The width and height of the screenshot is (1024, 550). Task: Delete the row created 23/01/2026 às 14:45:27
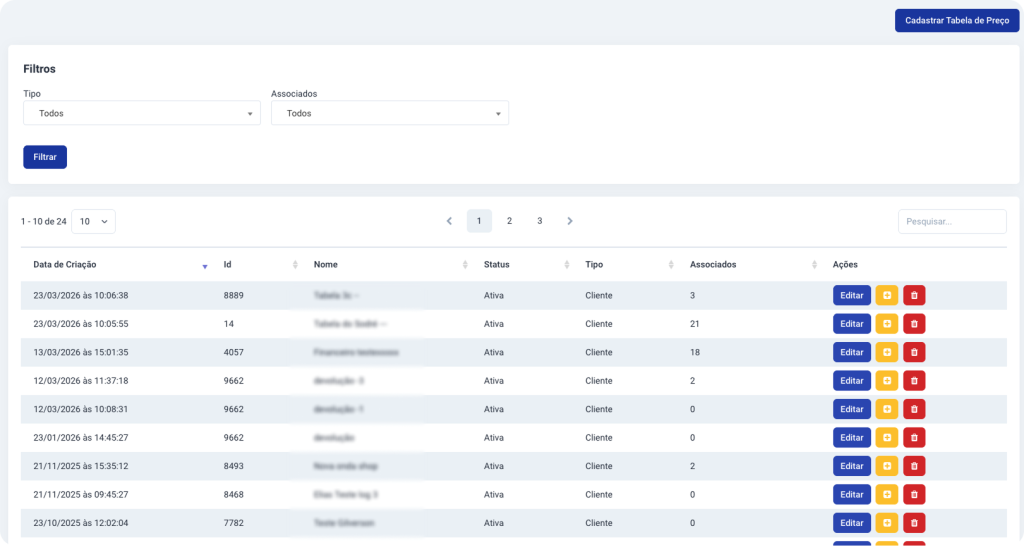pyautogui.click(x=914, y=437)
